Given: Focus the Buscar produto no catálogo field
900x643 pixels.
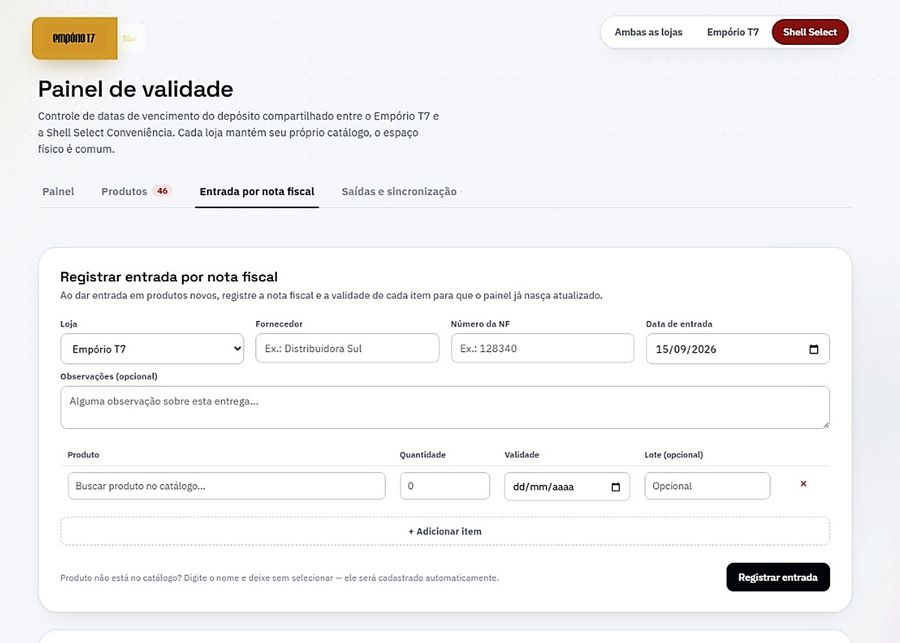Looking at the screenshot, I should 227,486.
